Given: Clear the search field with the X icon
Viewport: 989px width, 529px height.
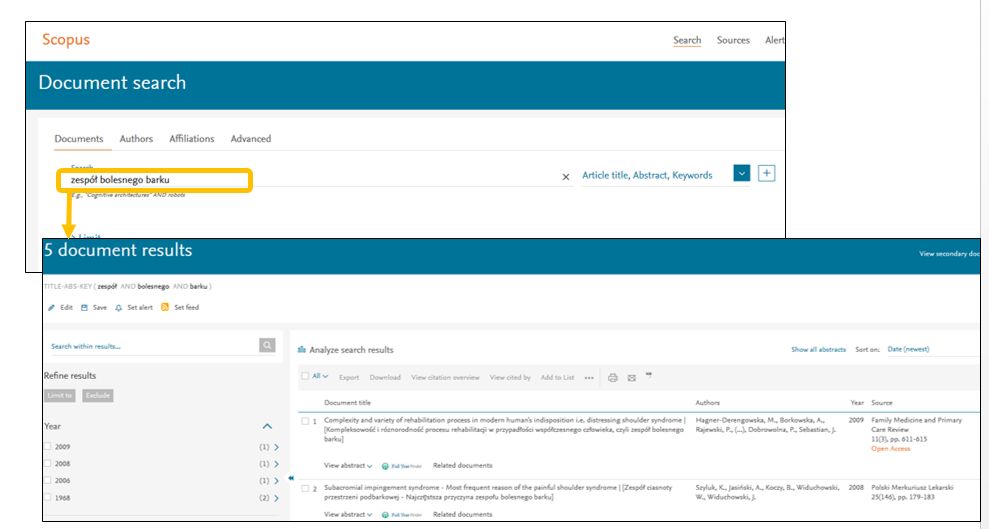Looking at the screenshot, I should (566, 177).
